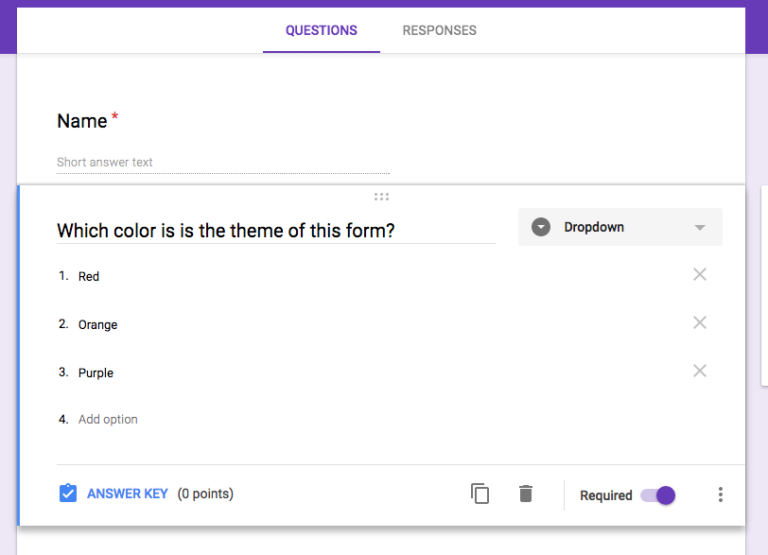Click the Short answer text field
768x555 pixels.
coord(223,162)
